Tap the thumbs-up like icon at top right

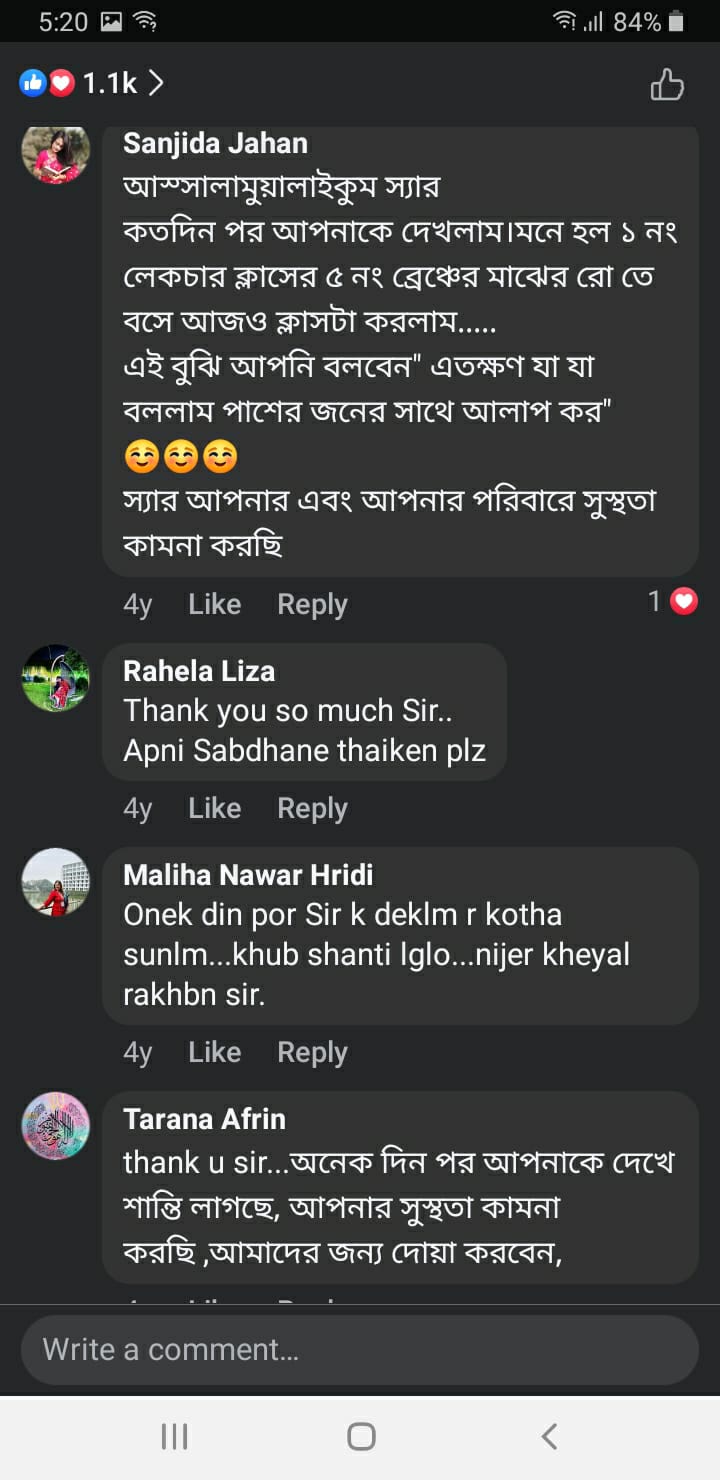[667, 84]
